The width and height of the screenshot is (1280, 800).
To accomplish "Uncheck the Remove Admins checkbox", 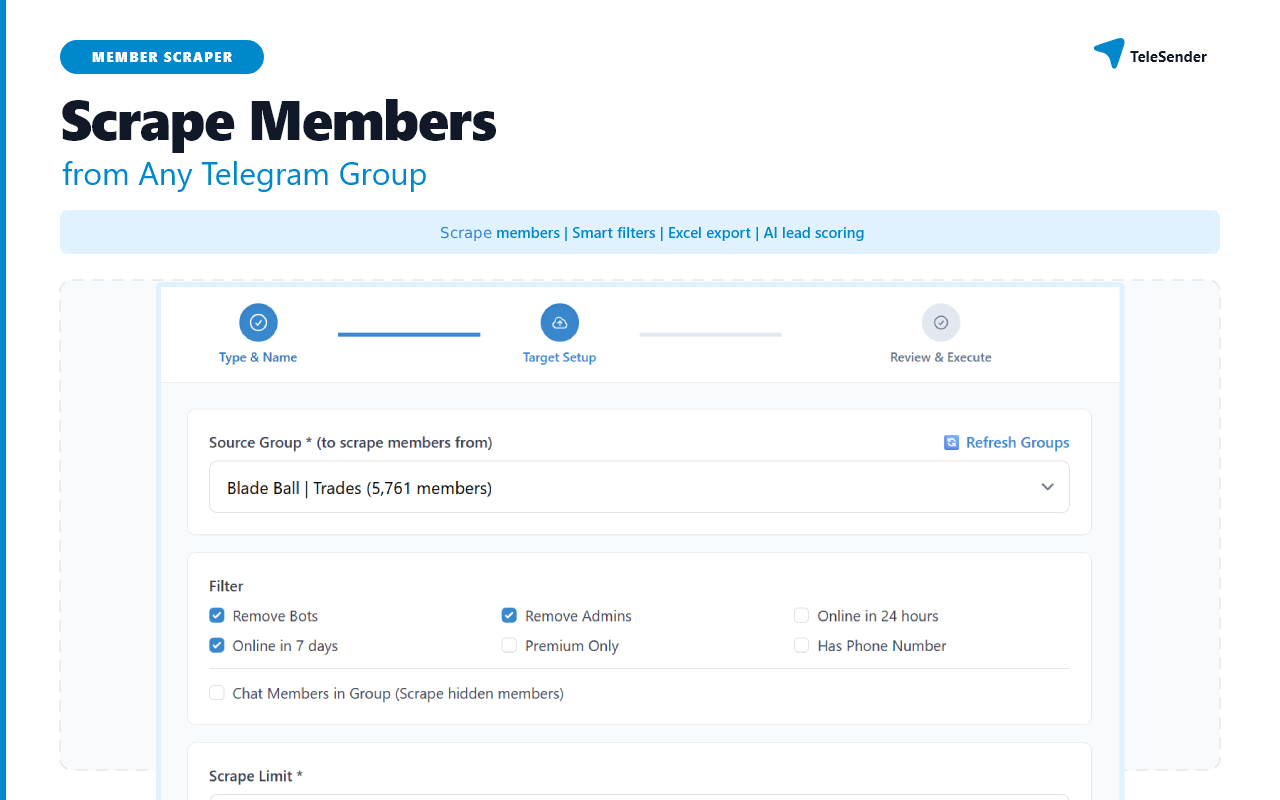I will click(x=509, y=615).
